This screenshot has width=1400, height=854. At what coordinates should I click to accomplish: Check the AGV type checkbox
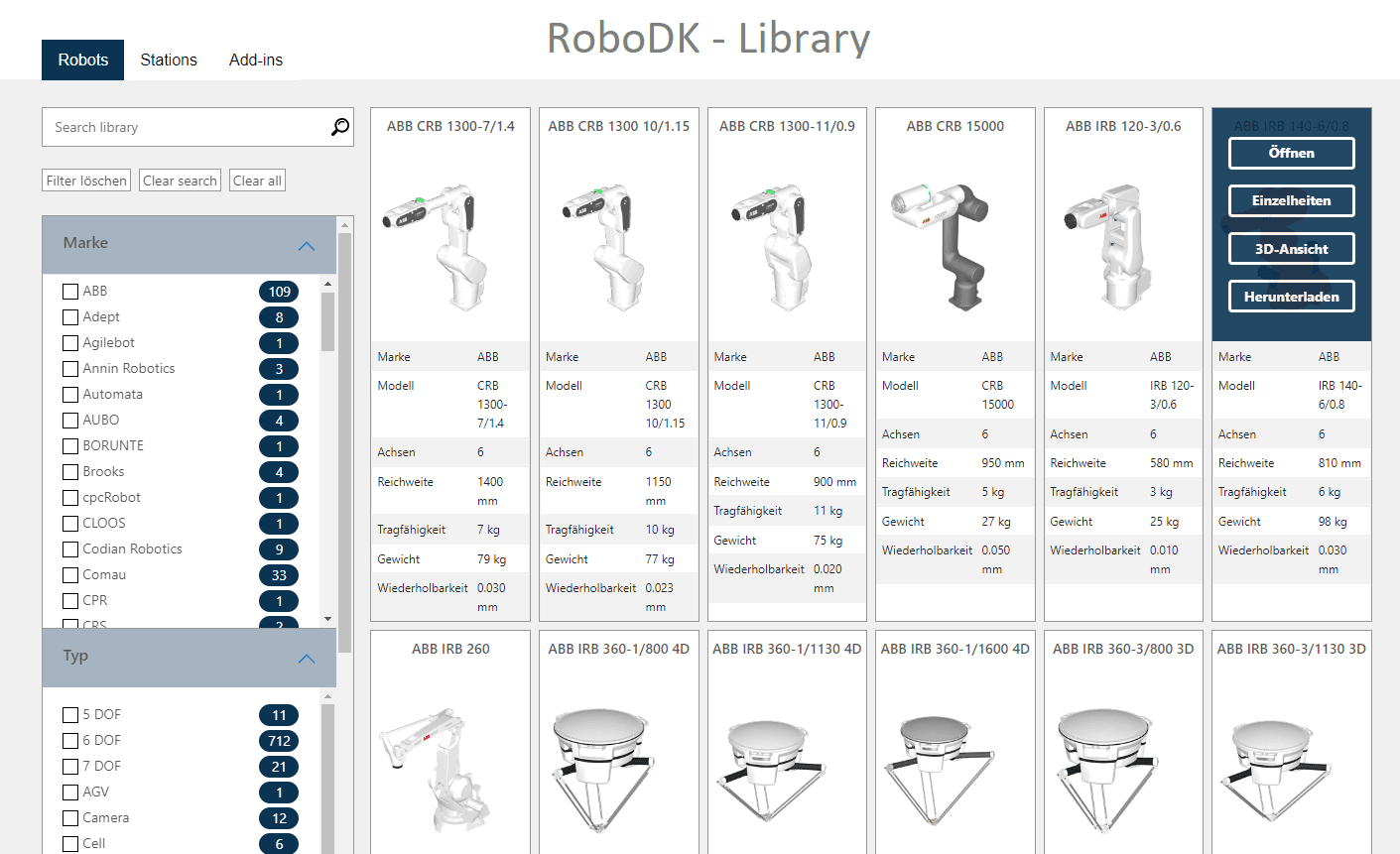click(70, 793)
